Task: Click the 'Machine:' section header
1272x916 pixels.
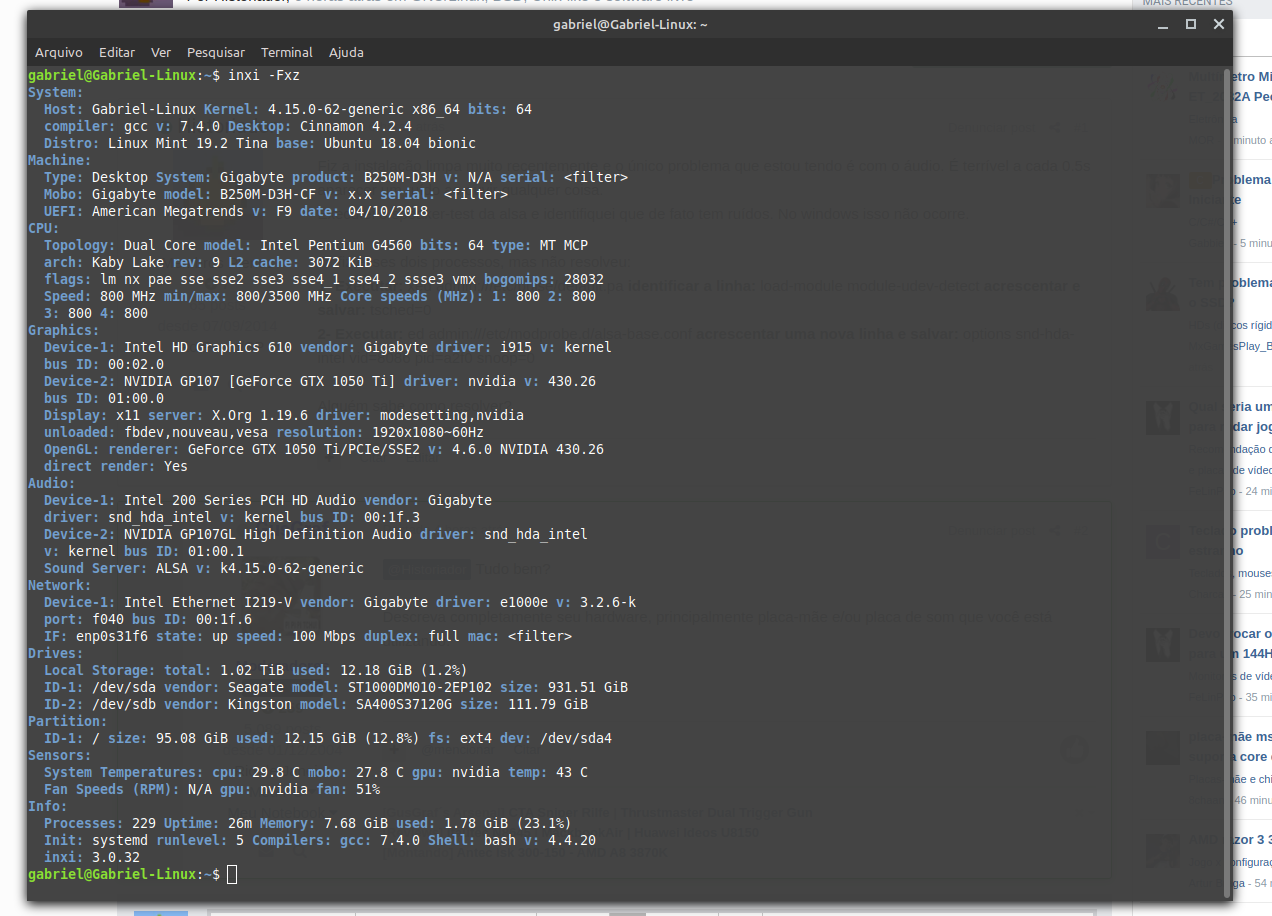Action: point(60,160)
